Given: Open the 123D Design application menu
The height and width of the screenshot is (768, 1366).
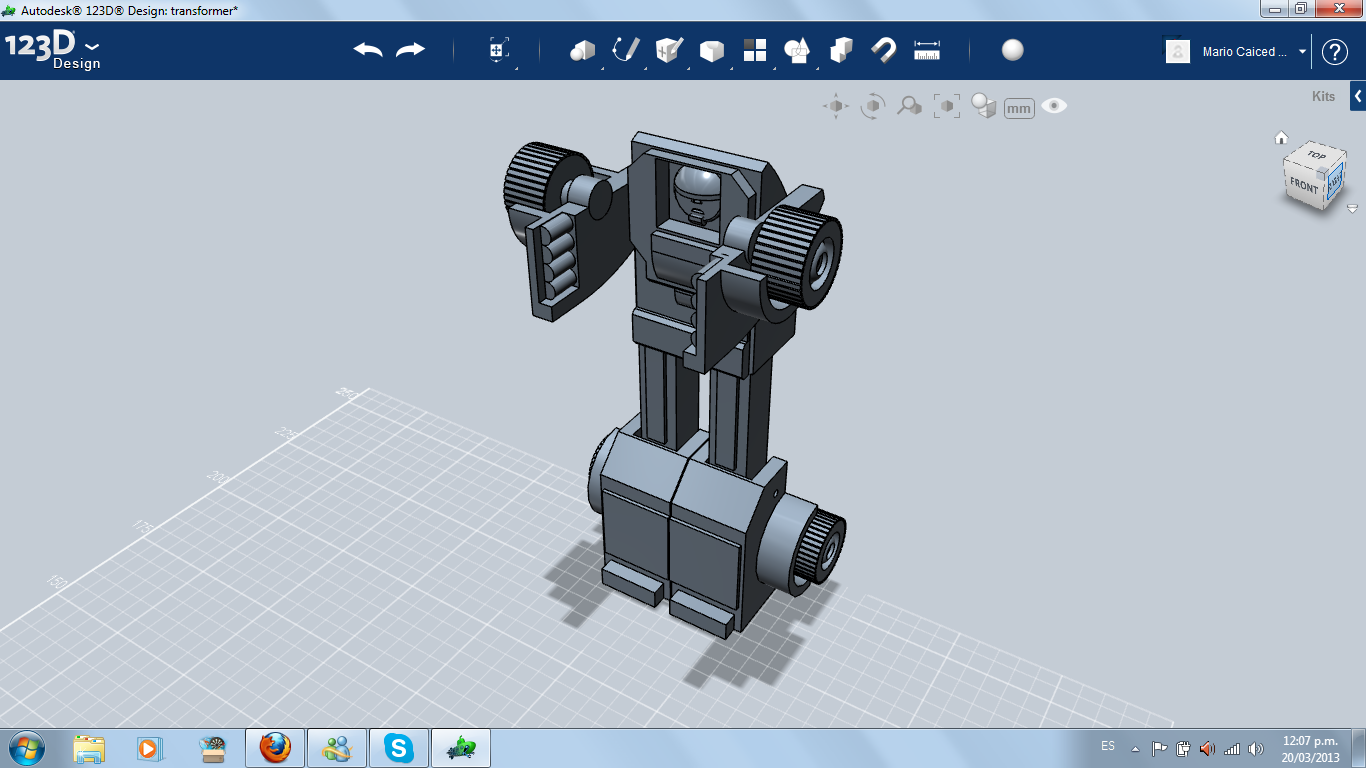Looking at the screenshot, I should pyautogui.click(x=52, y=50).
